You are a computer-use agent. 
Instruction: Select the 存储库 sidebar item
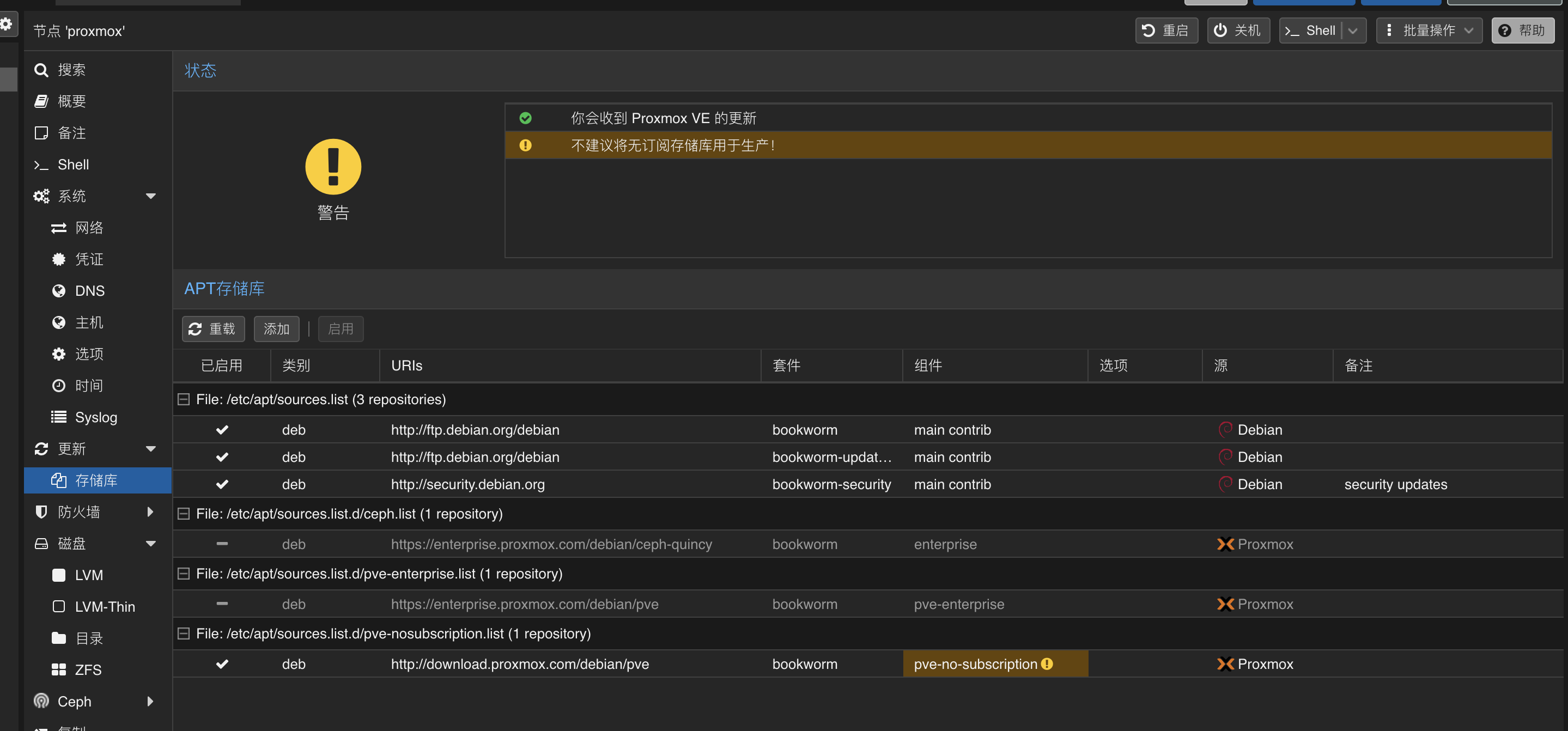coord(98,481)
